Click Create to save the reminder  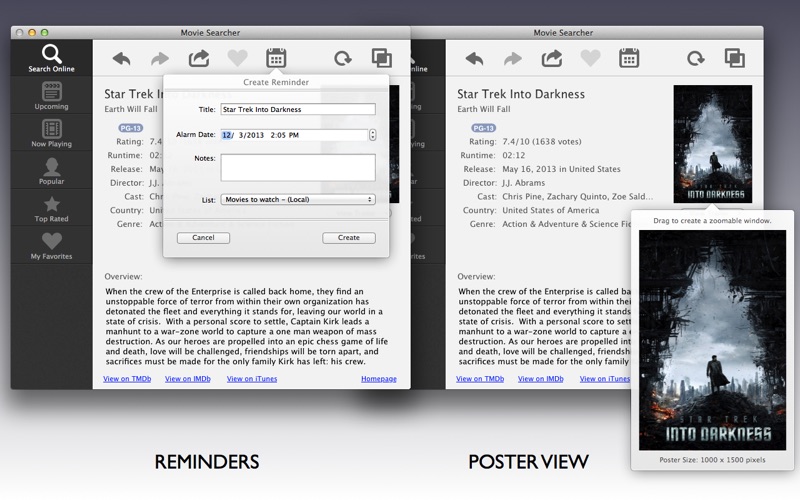349,238
